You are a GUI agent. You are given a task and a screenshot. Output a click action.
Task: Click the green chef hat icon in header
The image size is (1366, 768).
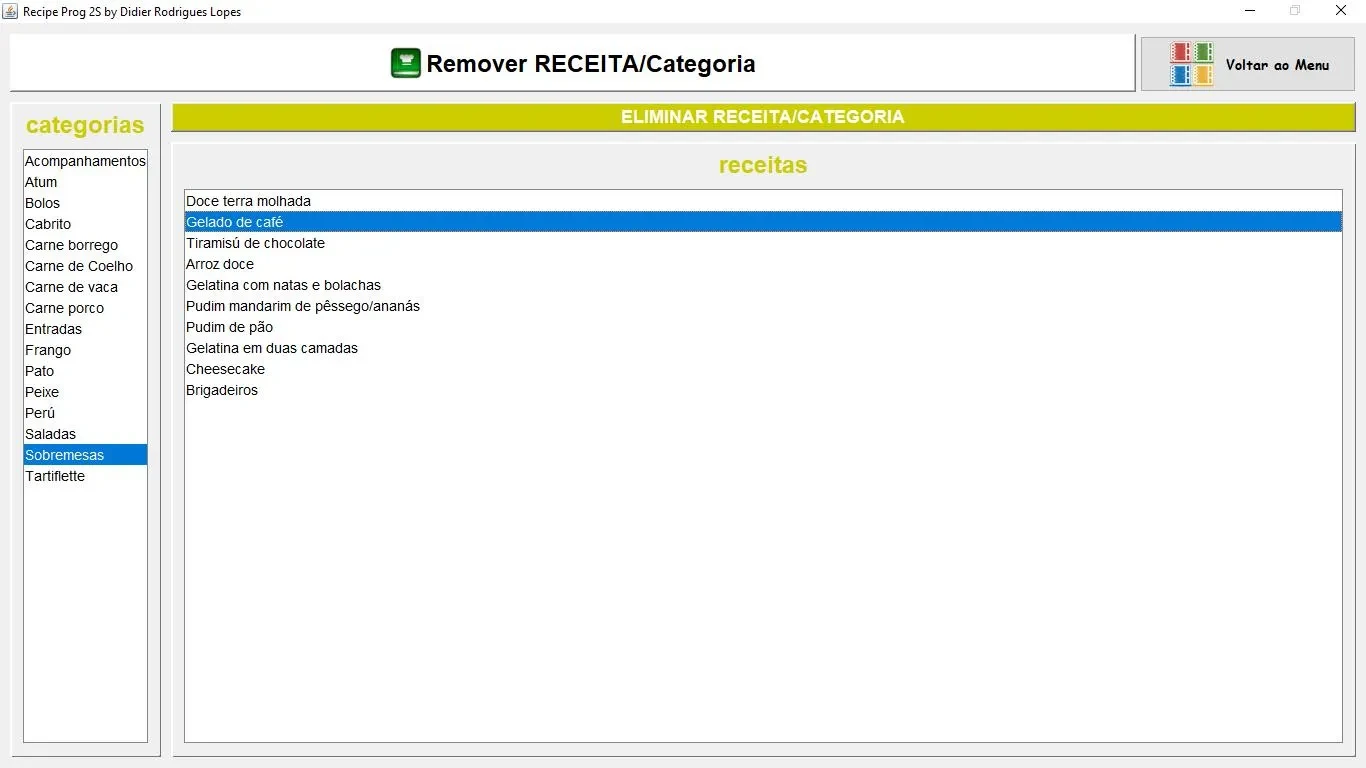(x=405, y=64)
